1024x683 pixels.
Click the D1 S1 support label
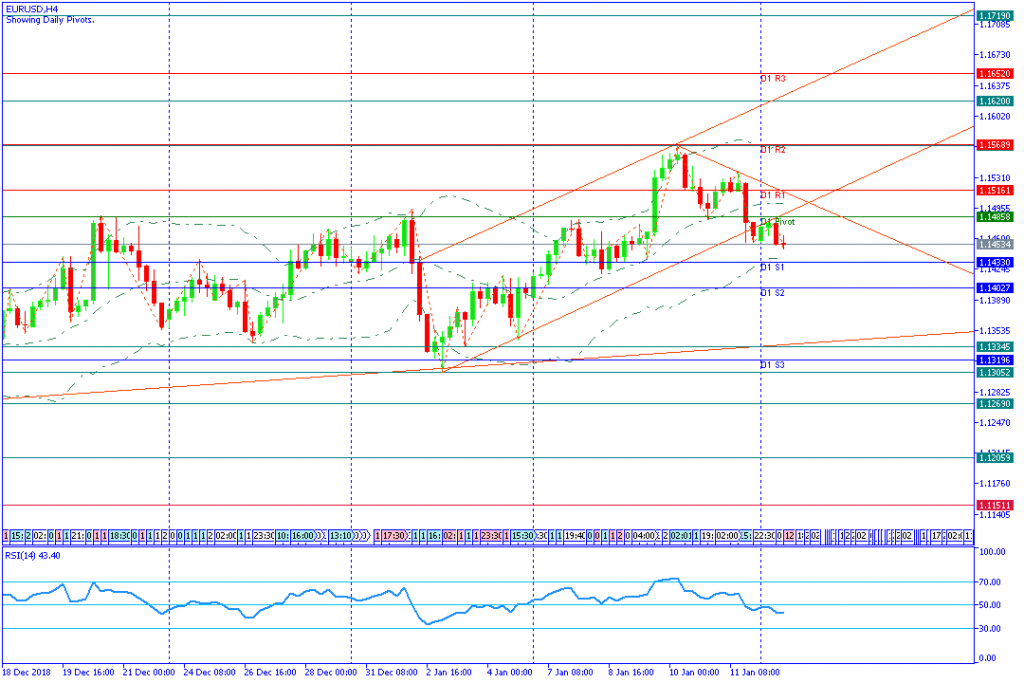(x=772, y=267)
